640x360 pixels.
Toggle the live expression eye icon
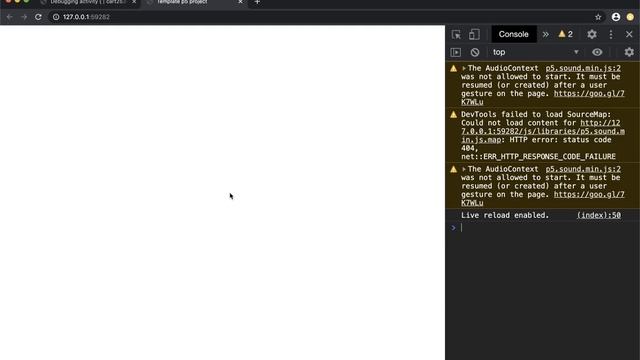(597, 52)
